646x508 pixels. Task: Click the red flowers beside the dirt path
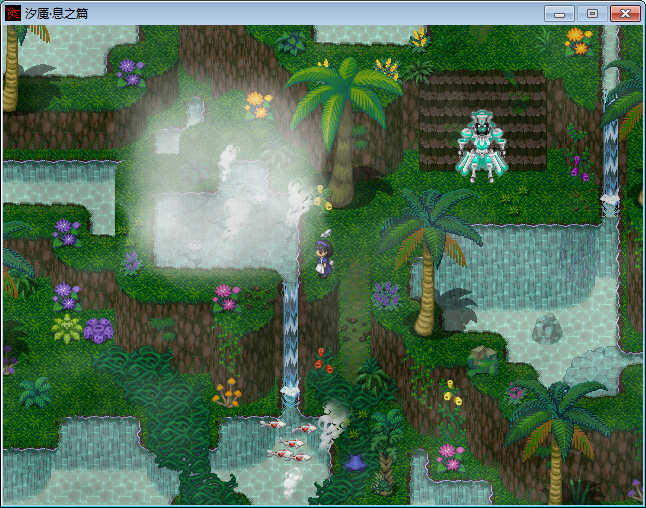324,361
